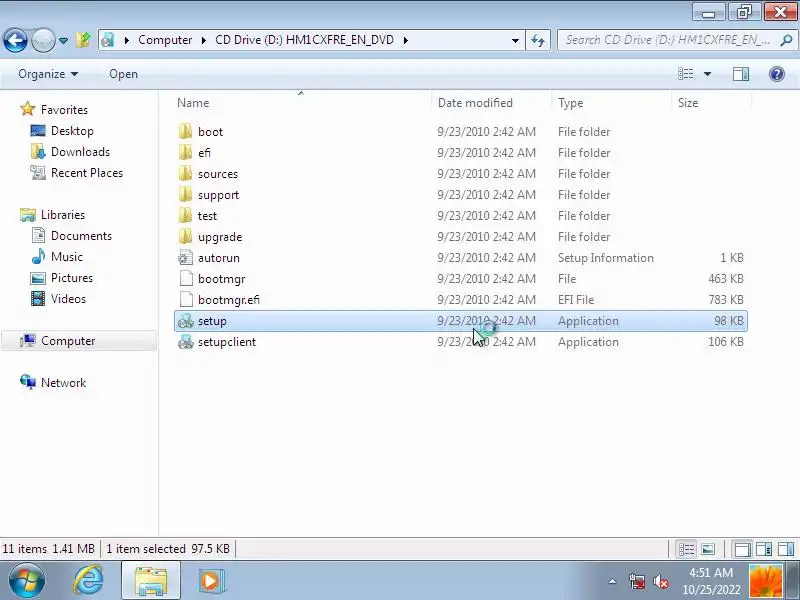
Task: Click autorun type Setup Information
Action: 606,258
